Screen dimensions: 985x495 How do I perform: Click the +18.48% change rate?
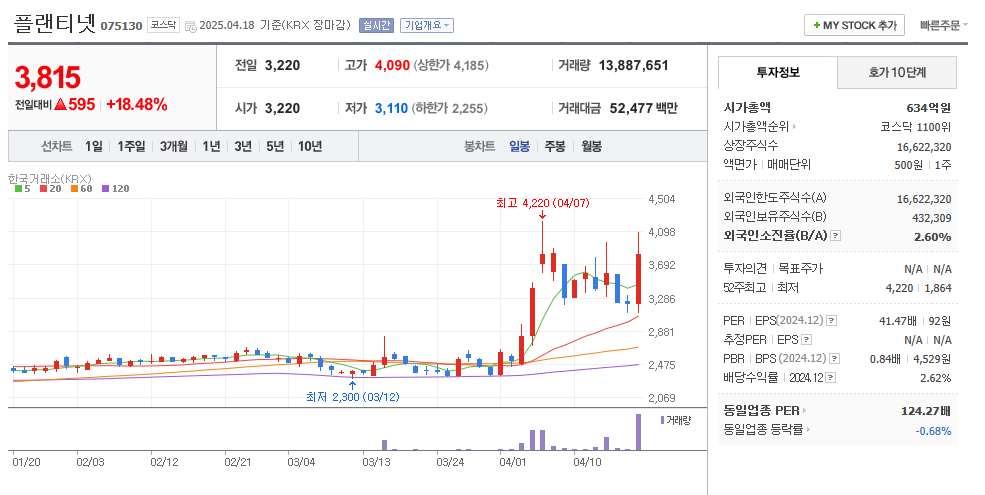[137, 104]
